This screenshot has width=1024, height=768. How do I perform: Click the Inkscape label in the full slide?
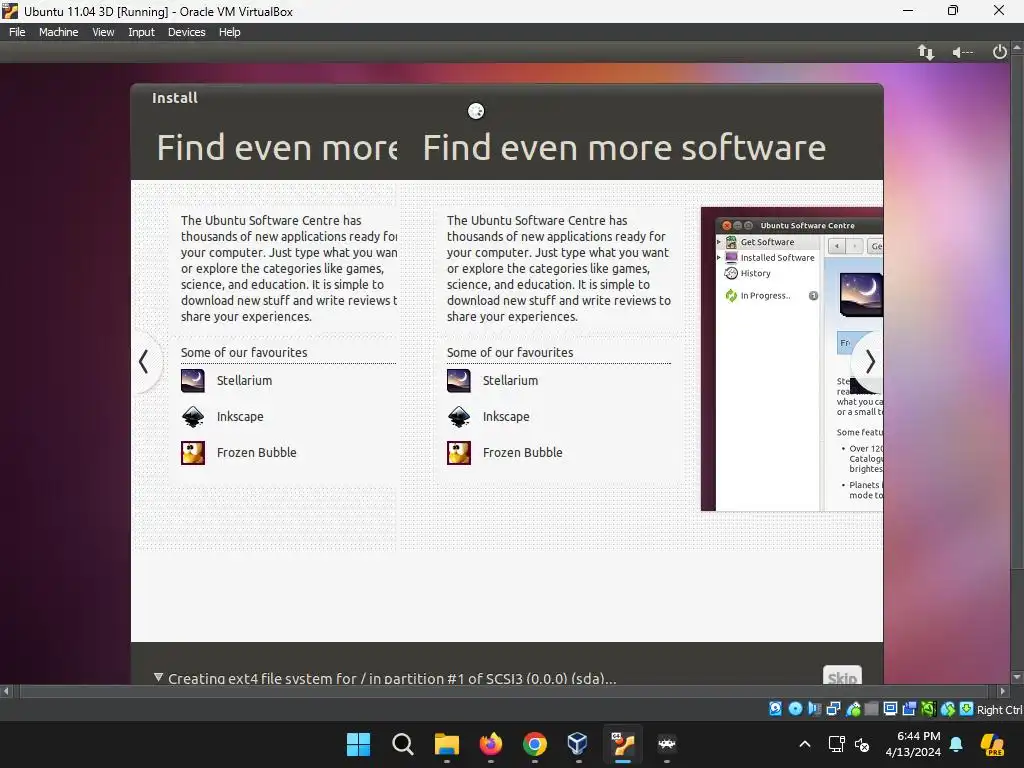506,417
